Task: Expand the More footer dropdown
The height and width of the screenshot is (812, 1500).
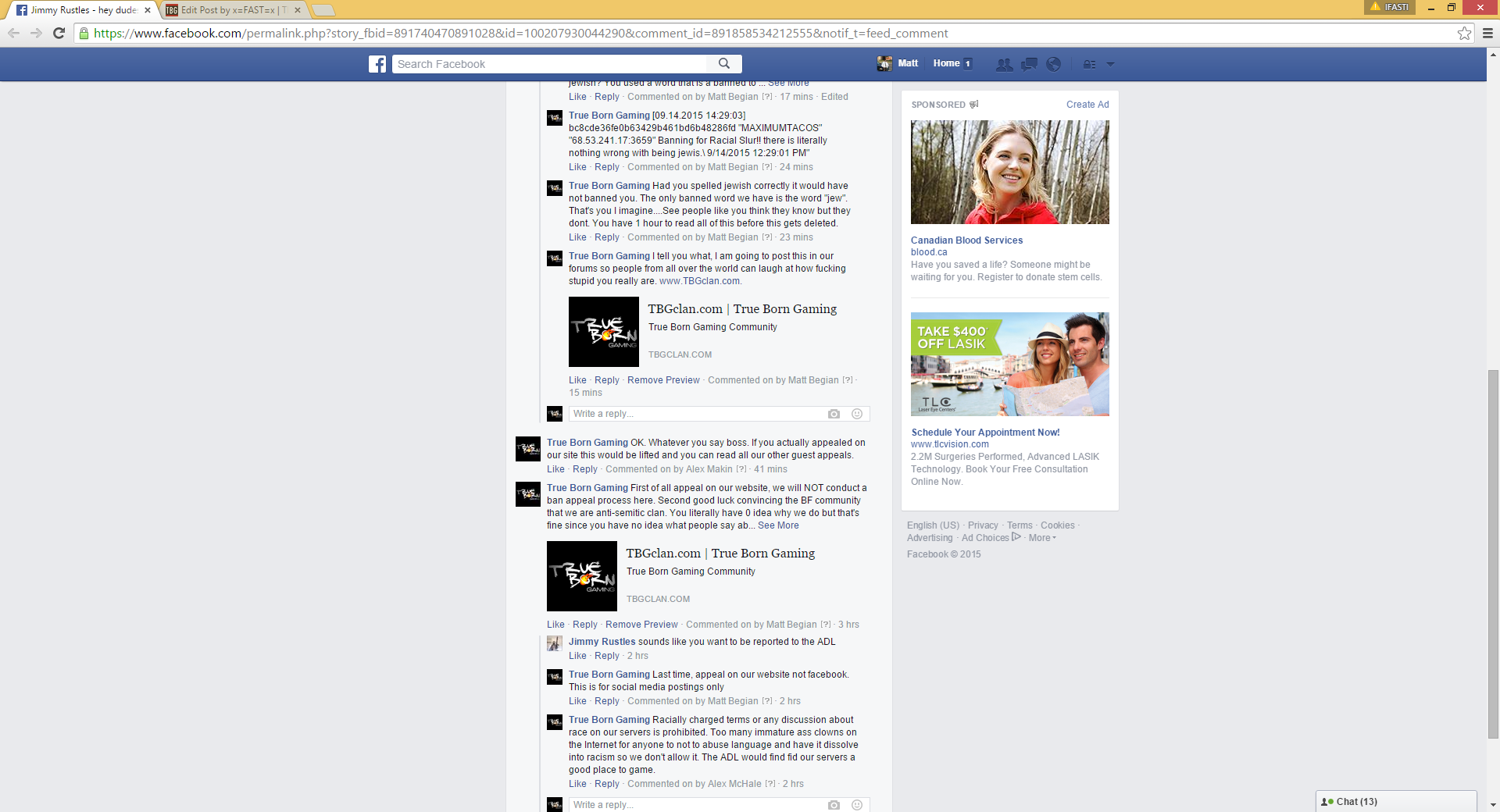Action: click(x=1042, y=538)
